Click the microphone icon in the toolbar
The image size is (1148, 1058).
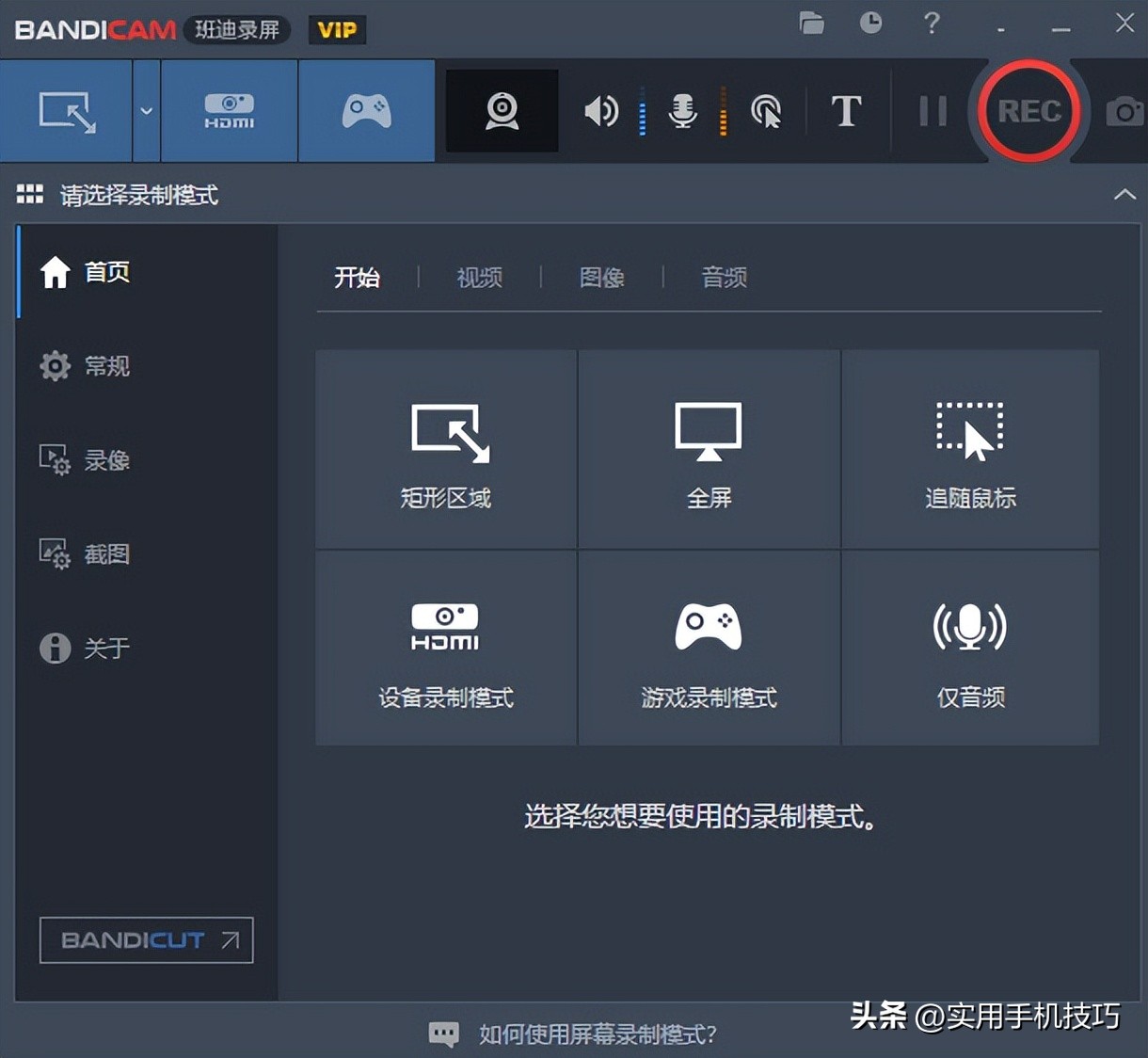click(681, 110)
